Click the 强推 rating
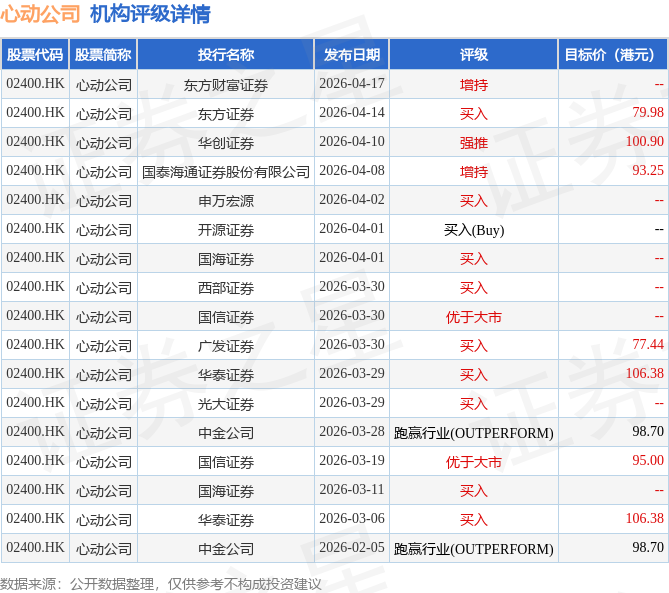Image resolution: width=669 pixels, height=593 pixels. click(473, 143)
